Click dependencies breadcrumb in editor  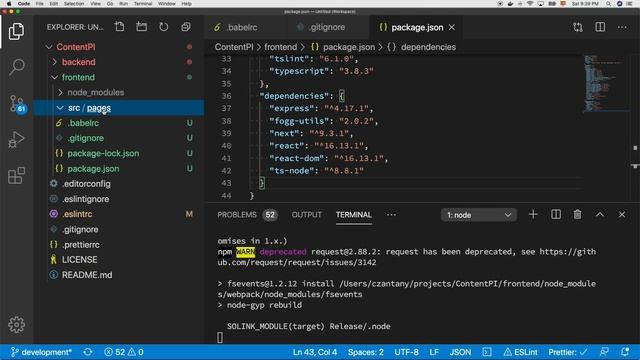(428, 47)
